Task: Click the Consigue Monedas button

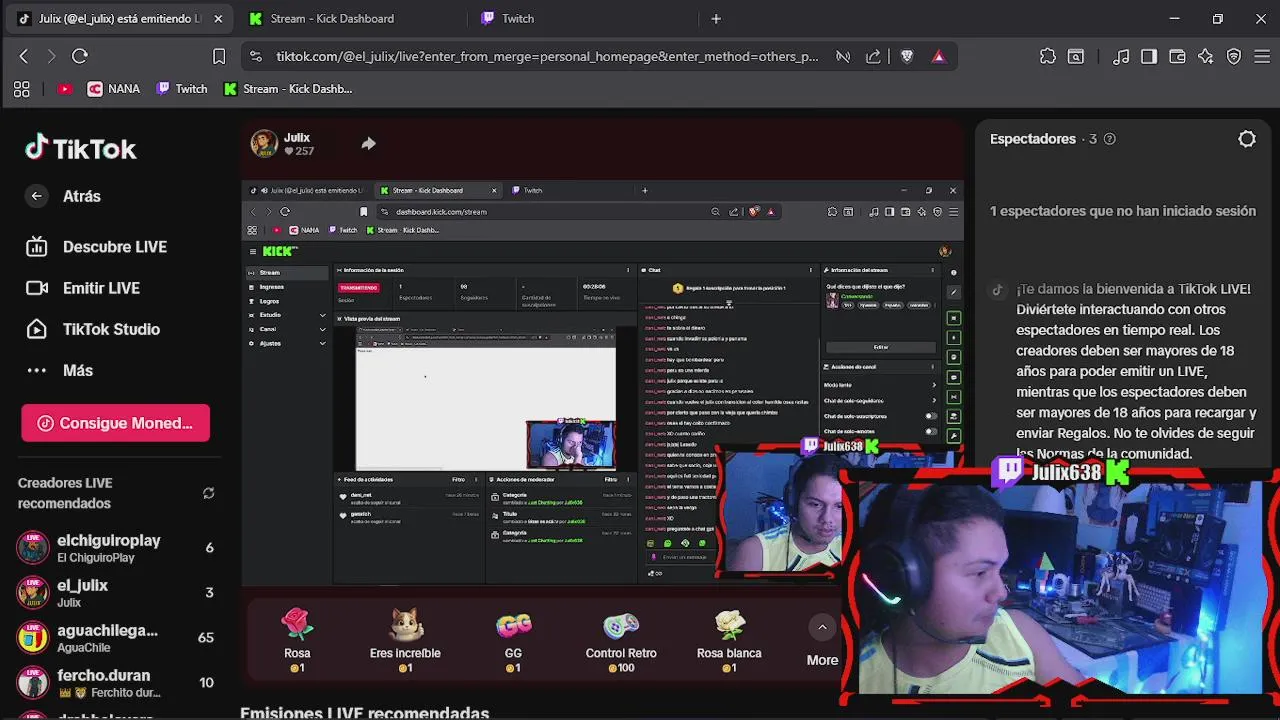Action: [115, 423]
